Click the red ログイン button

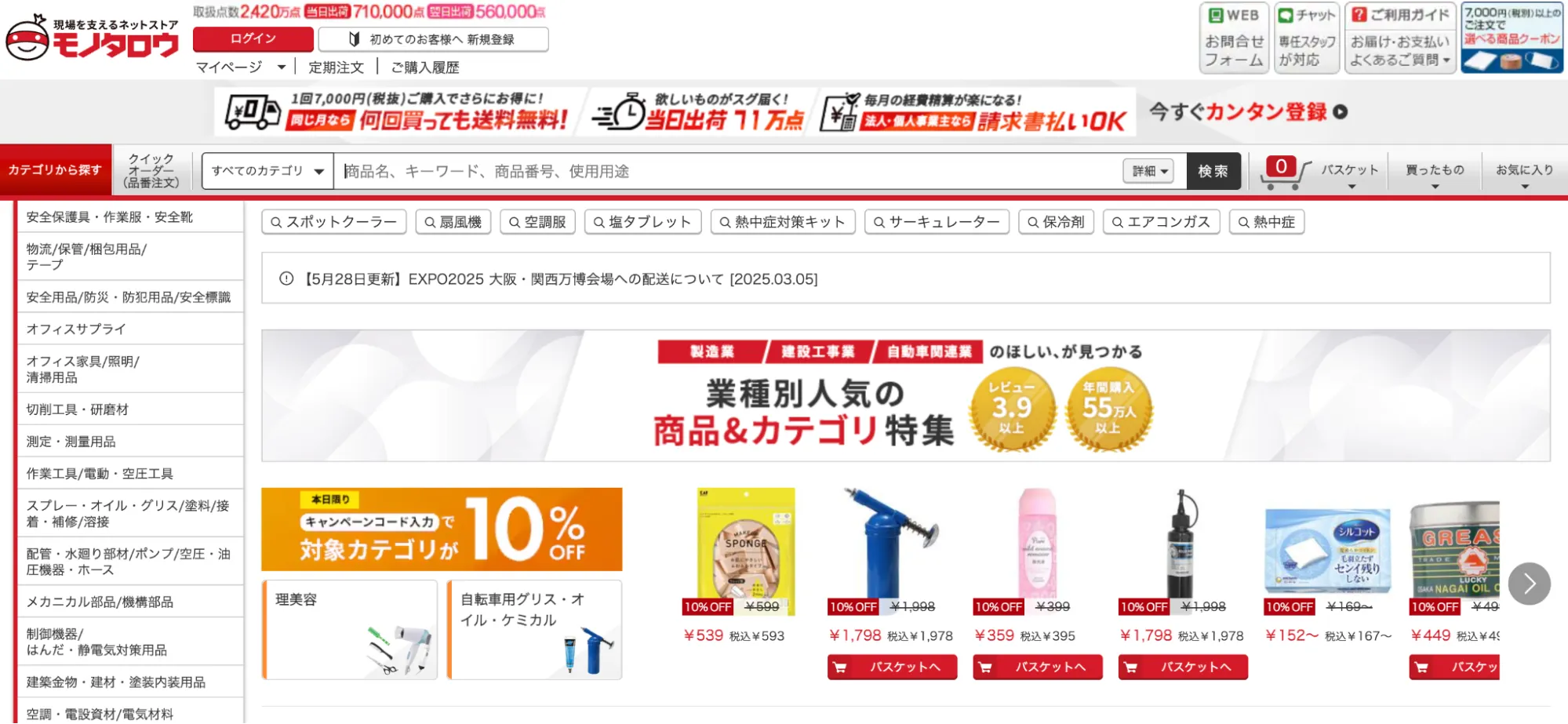click(x=253, y=38)
